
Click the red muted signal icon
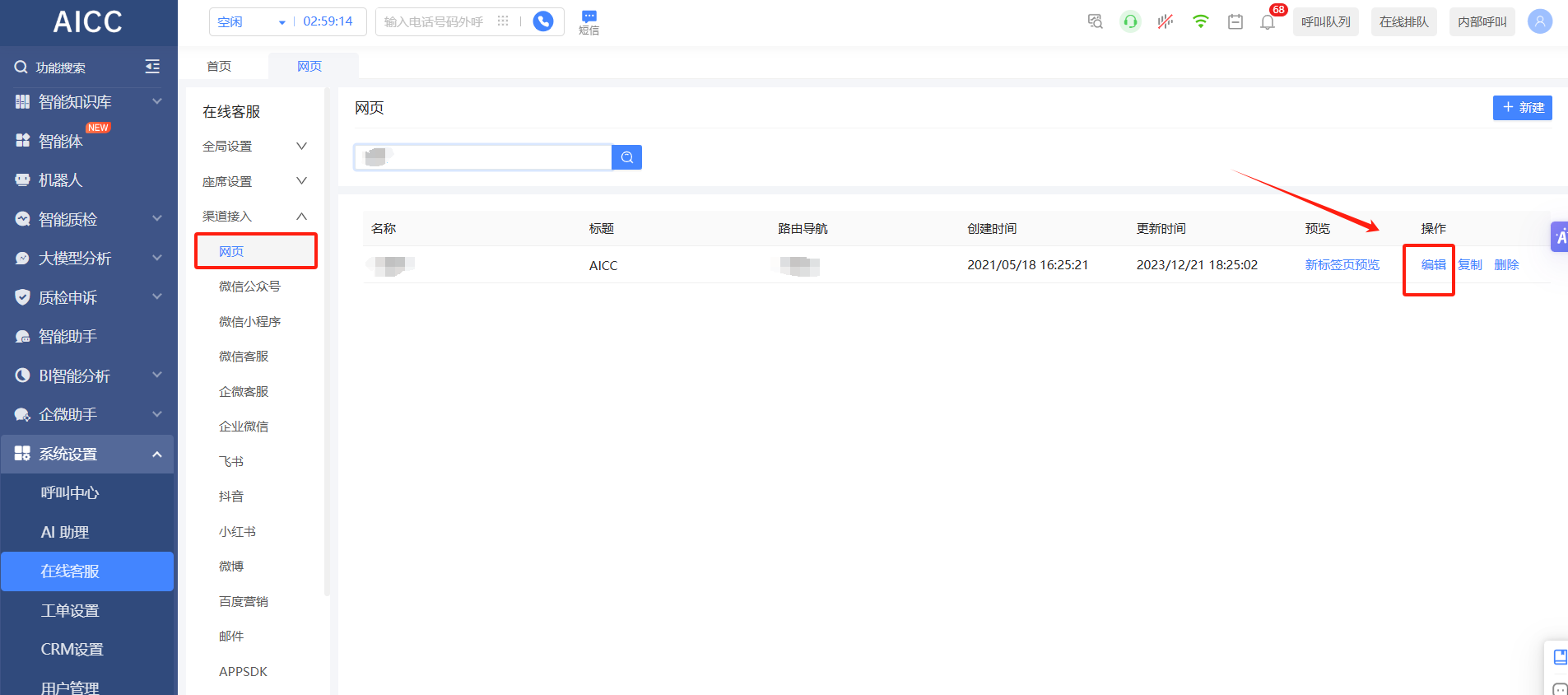pos(1166,21)
